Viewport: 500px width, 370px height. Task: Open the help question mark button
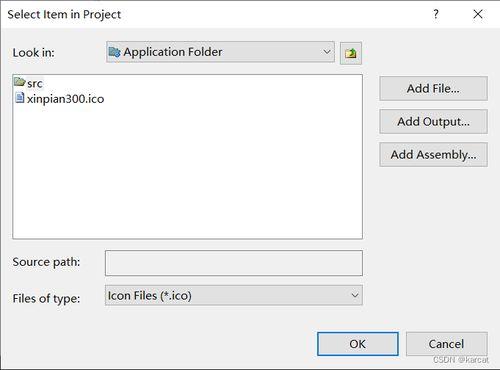click(x=436, y=14)
